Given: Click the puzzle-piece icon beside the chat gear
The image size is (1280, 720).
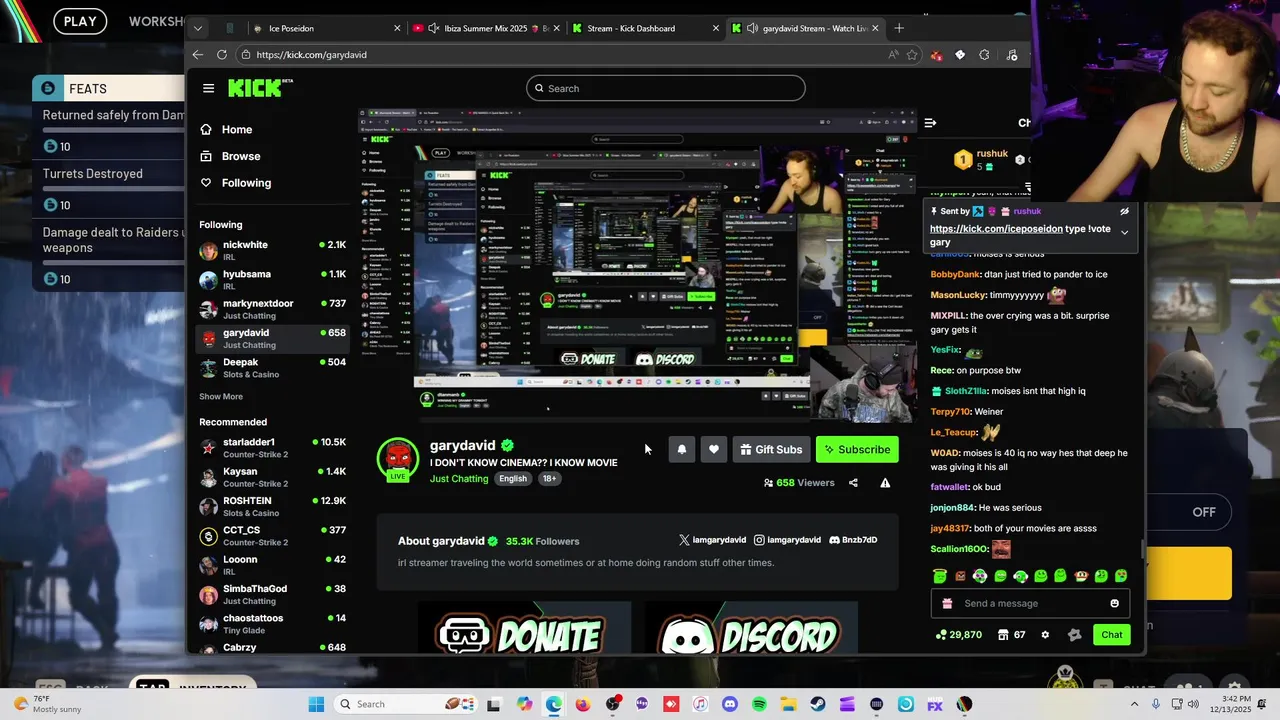Looking at the screenshot, I should [x=1075, y=635].
